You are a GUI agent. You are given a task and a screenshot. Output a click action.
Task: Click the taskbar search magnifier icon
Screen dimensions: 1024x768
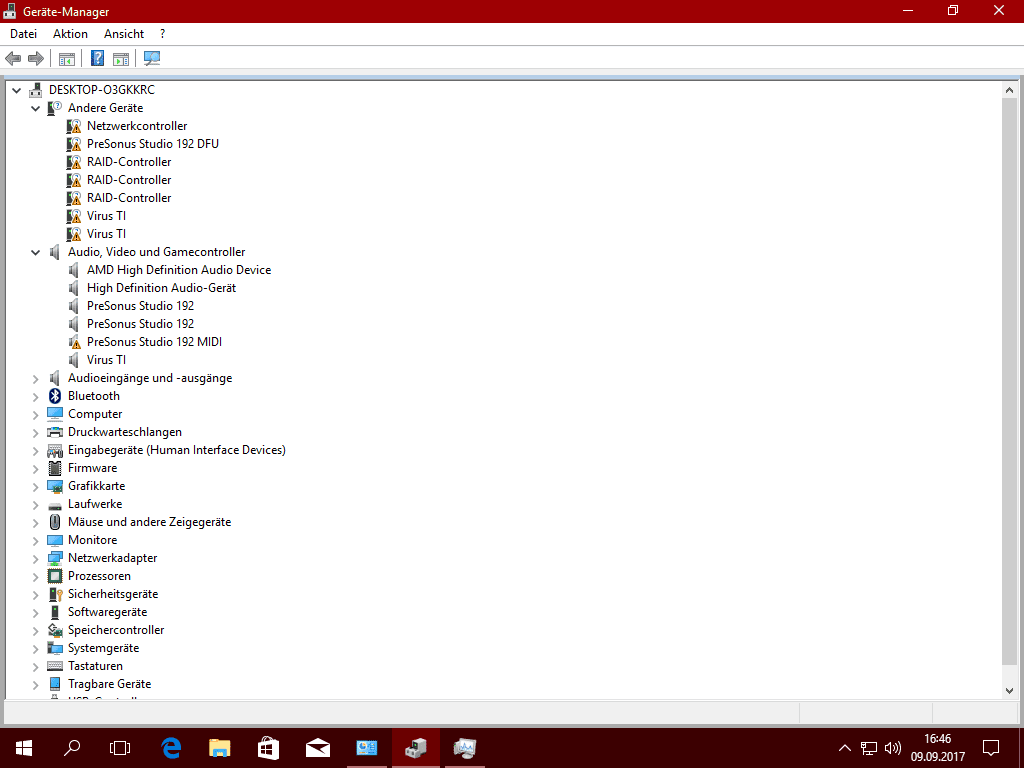(72, 748)
